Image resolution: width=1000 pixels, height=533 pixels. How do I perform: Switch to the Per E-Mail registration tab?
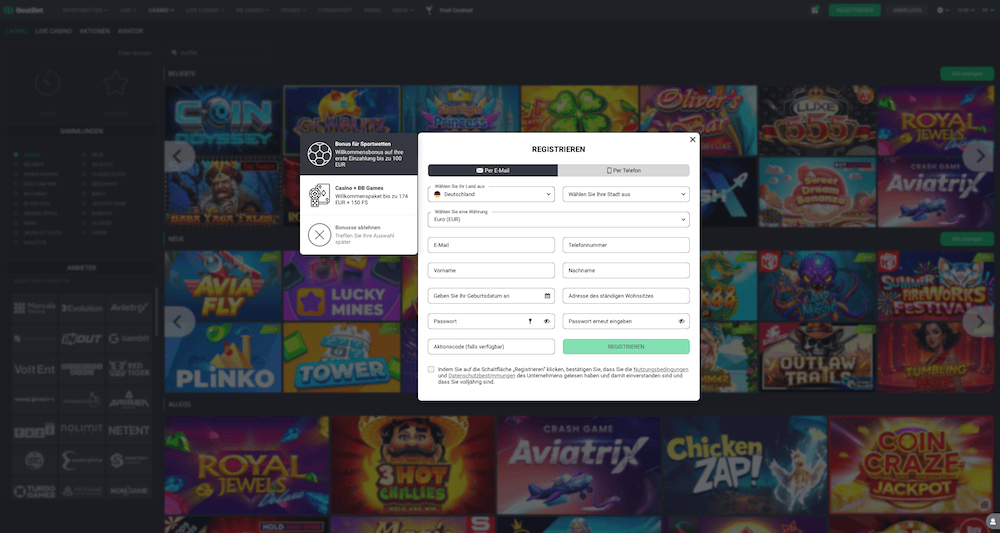493,170
